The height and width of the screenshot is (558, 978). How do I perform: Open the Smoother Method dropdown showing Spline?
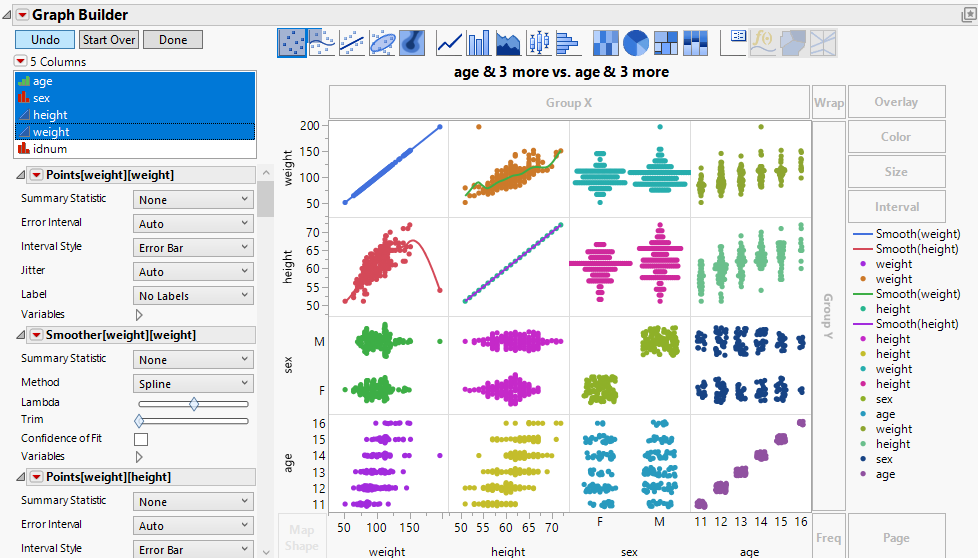194,384
